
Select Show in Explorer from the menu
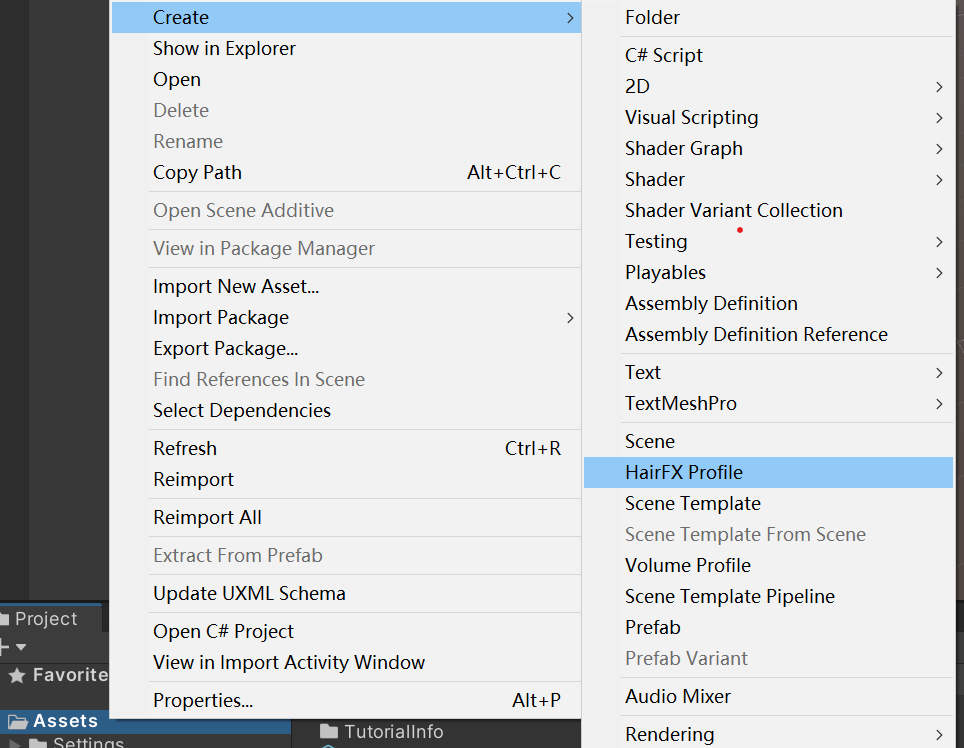coord(224,48)
